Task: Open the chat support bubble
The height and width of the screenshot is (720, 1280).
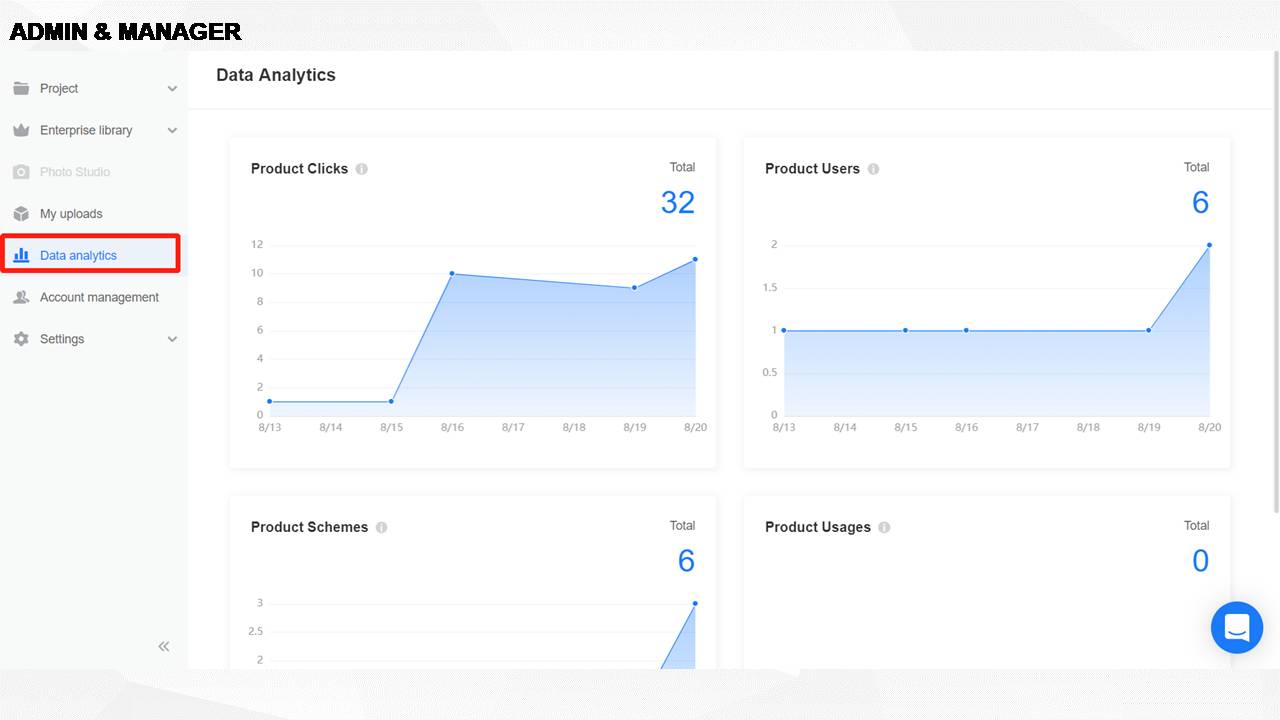Action: tap(1236, 627)
